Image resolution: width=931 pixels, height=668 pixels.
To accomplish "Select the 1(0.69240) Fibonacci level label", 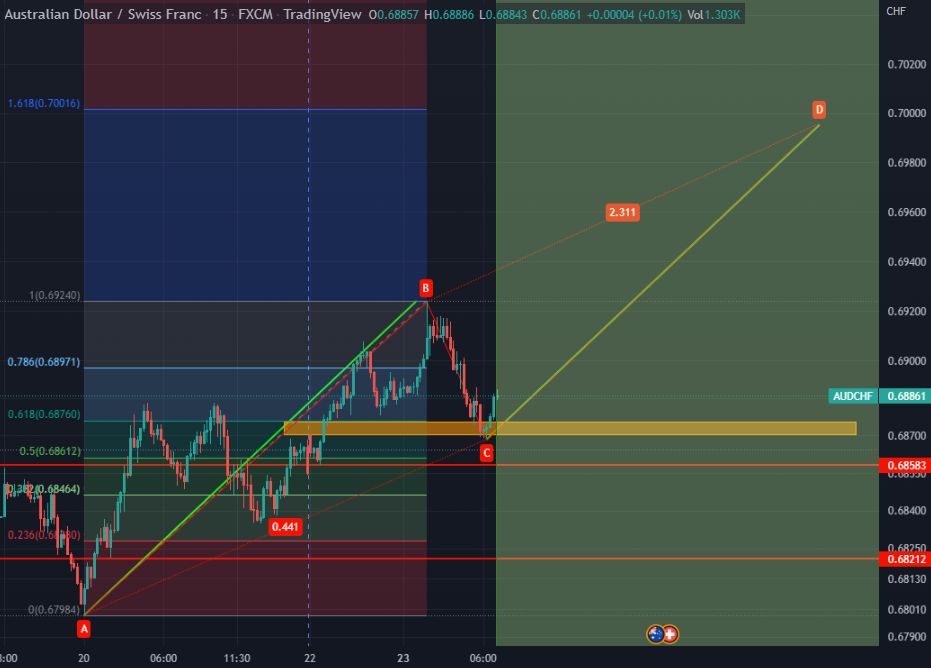I will click(x=55, y=296).
